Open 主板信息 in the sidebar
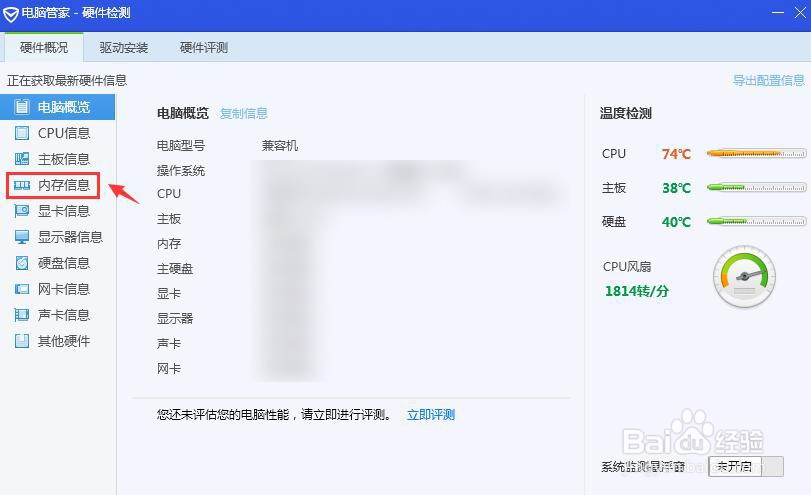 57,159
